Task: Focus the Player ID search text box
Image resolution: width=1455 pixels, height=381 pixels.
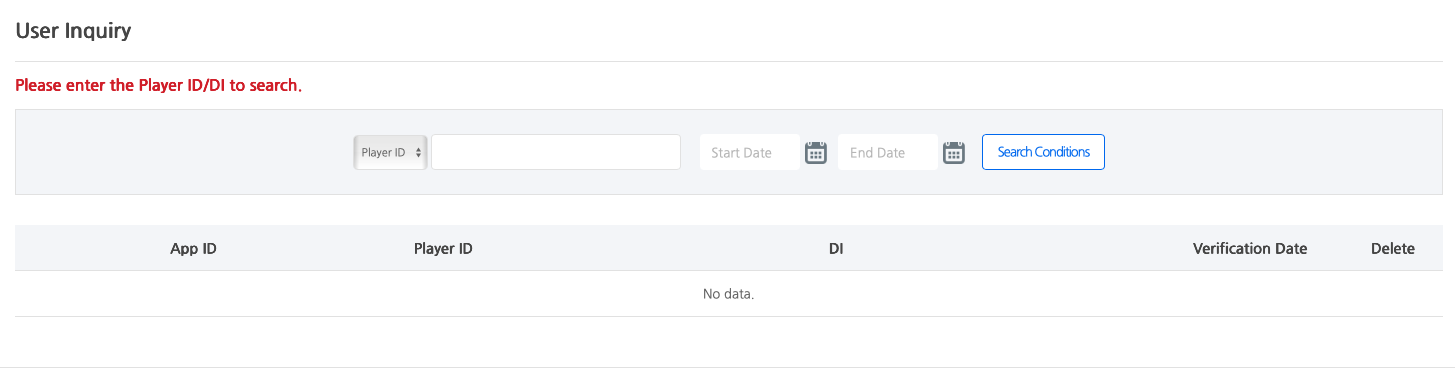Action: (x=556, y=152)
